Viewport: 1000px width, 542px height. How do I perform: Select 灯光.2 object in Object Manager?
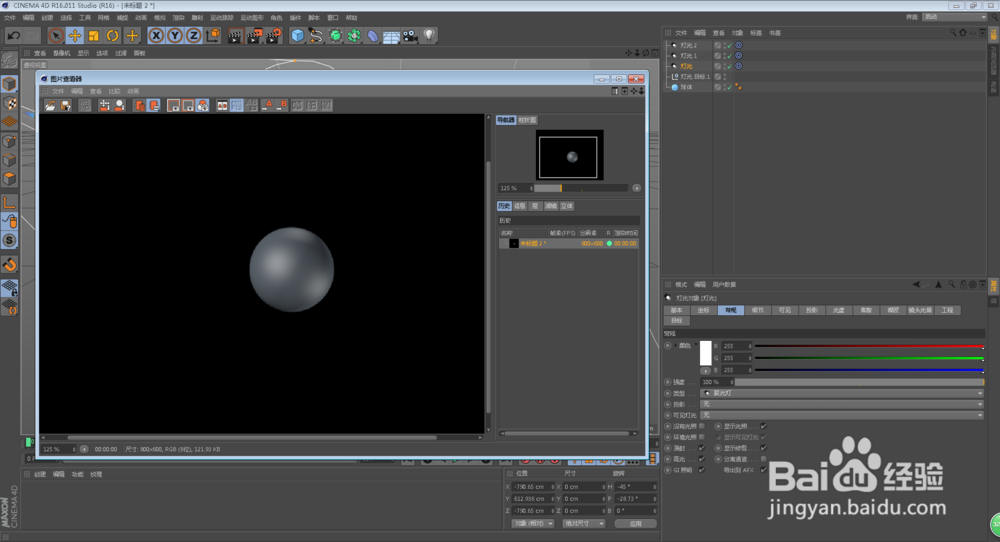pos(688,45)
